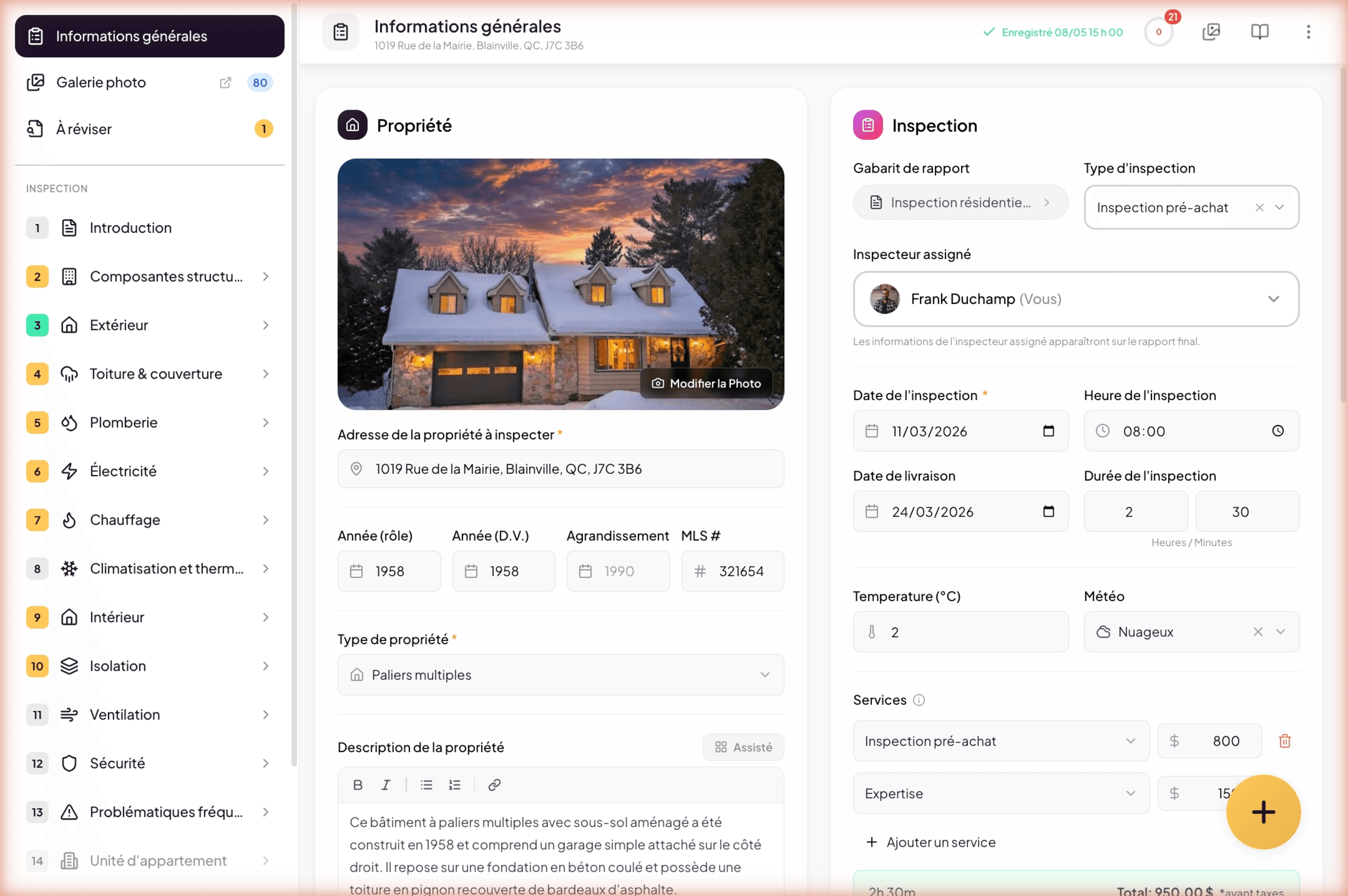Click the 800 price field
Image resolution: width=1348 pixels, height=896 pixels.
[x=1210, y=741]
